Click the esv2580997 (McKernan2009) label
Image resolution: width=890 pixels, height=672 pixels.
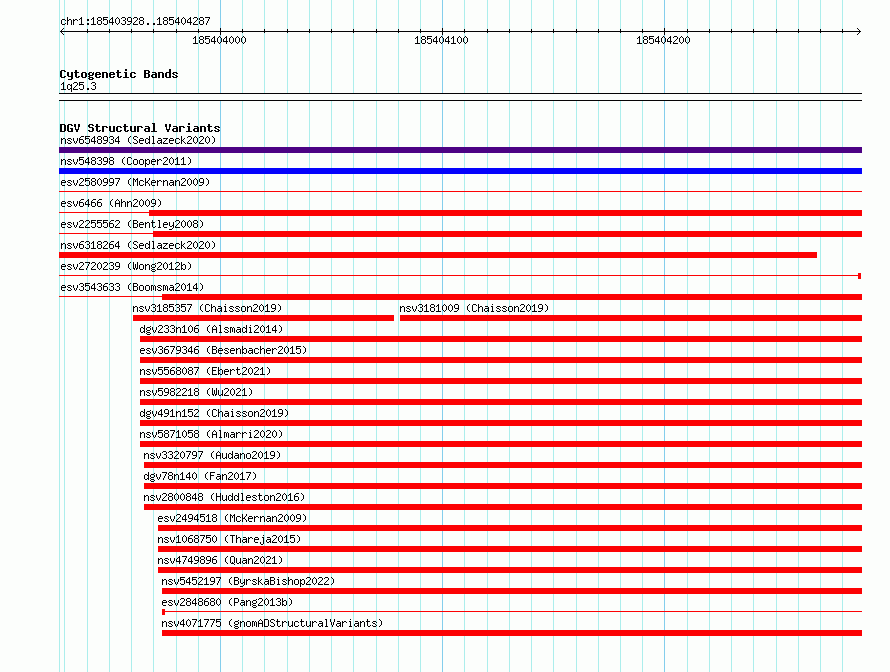point(135,182)
